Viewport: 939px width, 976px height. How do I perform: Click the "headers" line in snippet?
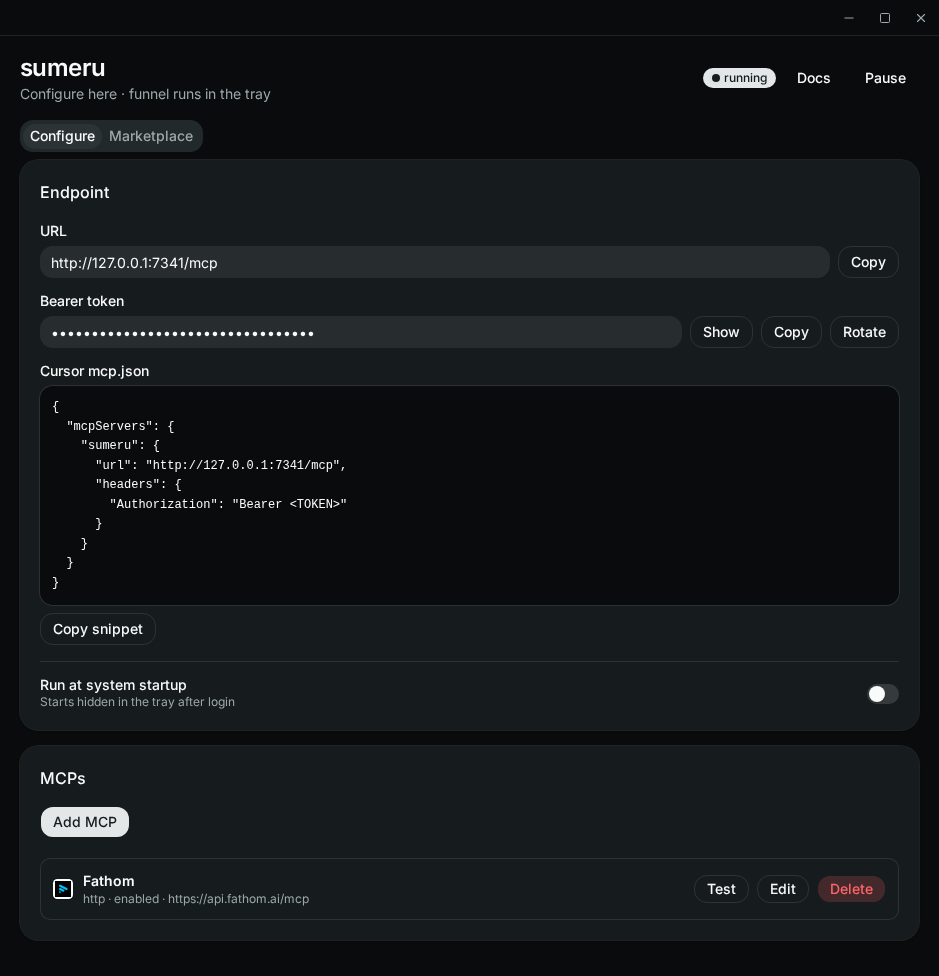tap(138, 484)
